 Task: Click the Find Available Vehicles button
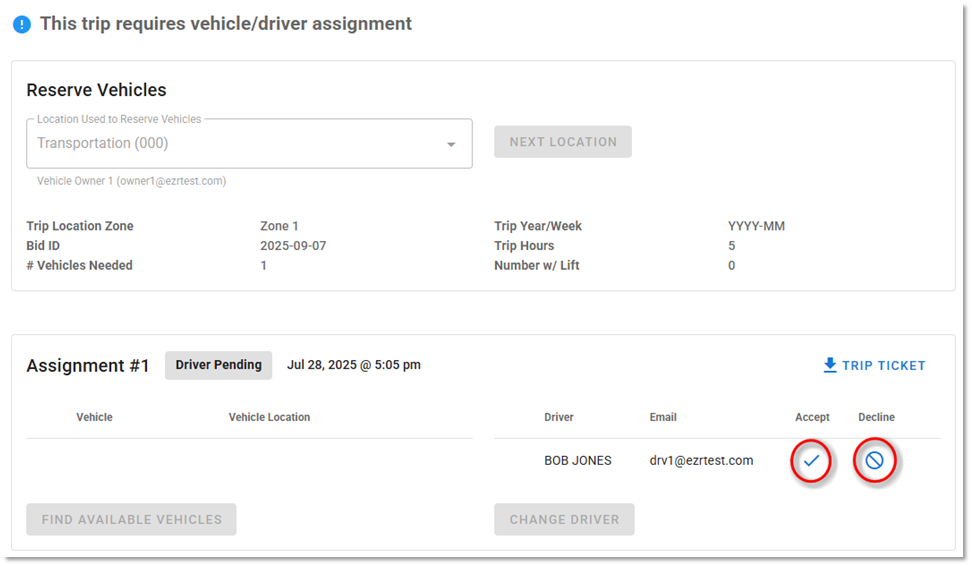(131, 520)
